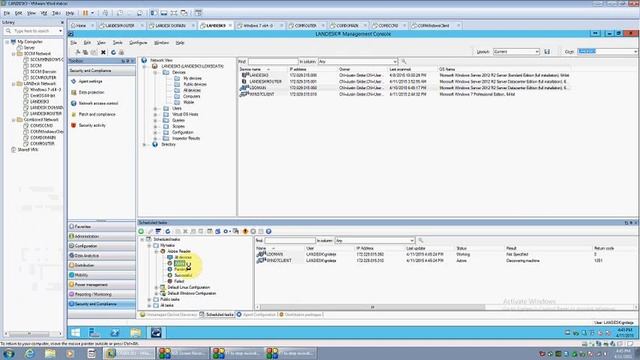Screen dimensions: 640x360
Task: Click the Library search box in VMware
Action: tap(33, 31)
